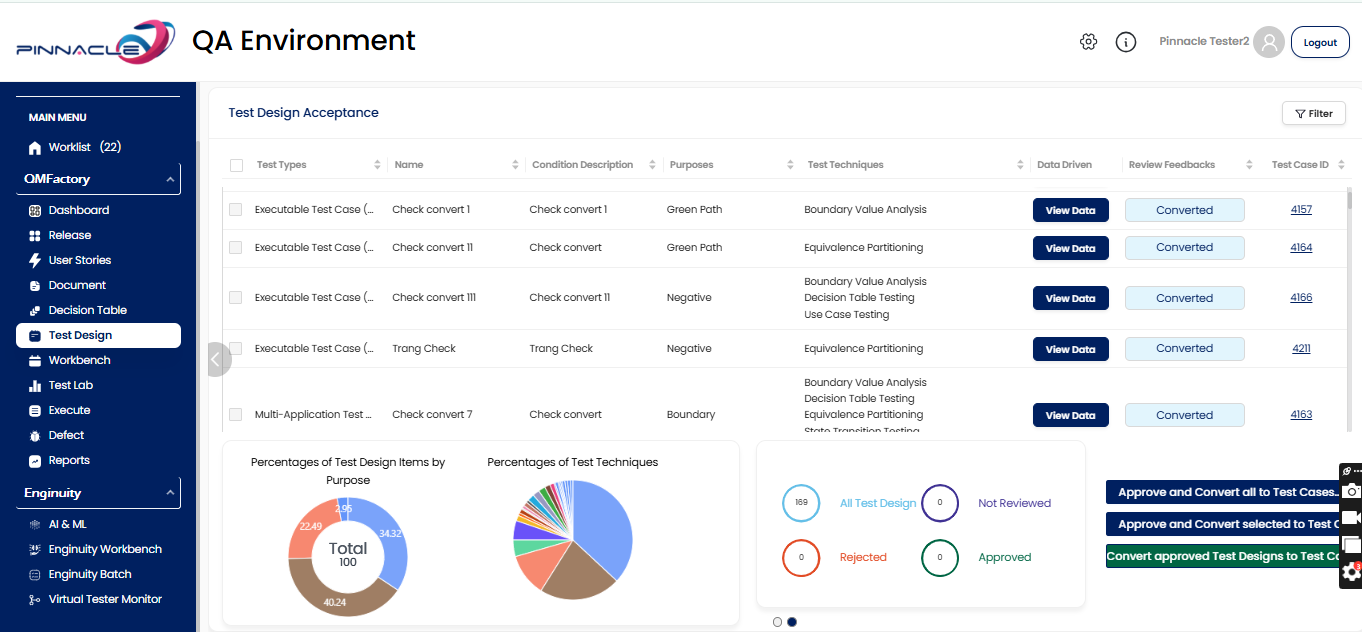
Task: Sort by the Test Types column arrows
Action: click(x=377, y=165)
